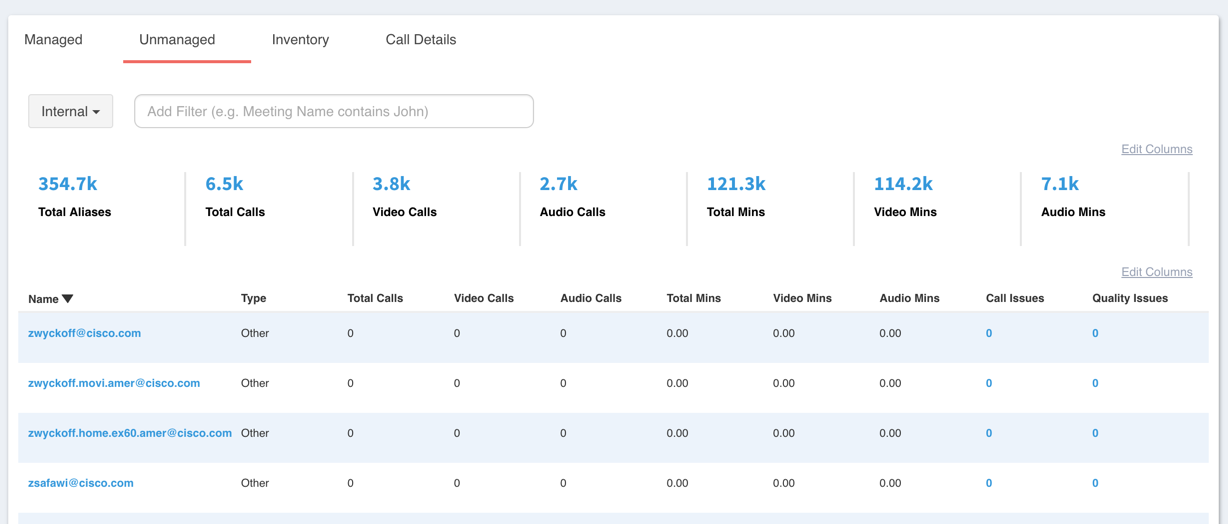Click Total Mins 0.00 in zwyckoff@cisco.com row

(678, 333)
